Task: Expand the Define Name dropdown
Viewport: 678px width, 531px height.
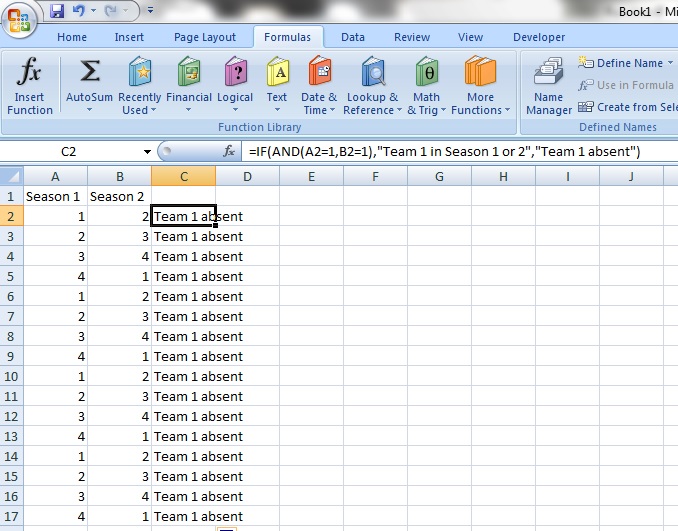Action: [x=670, y=63]
